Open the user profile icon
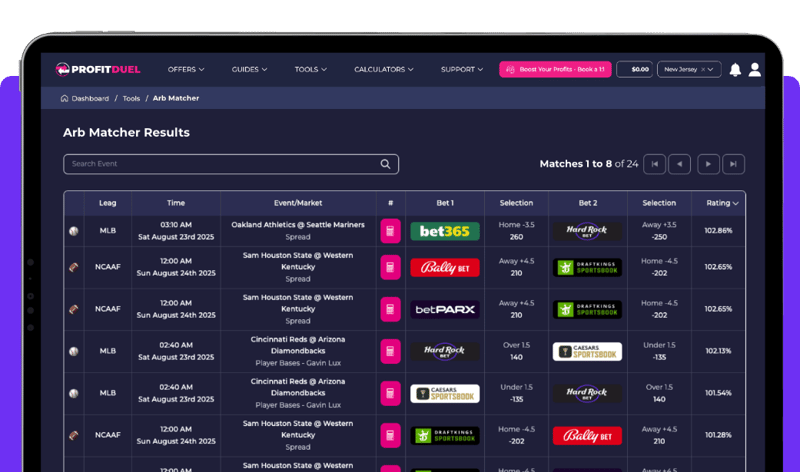The height and width of the screenshot is (472, 800). click(755, 70)
